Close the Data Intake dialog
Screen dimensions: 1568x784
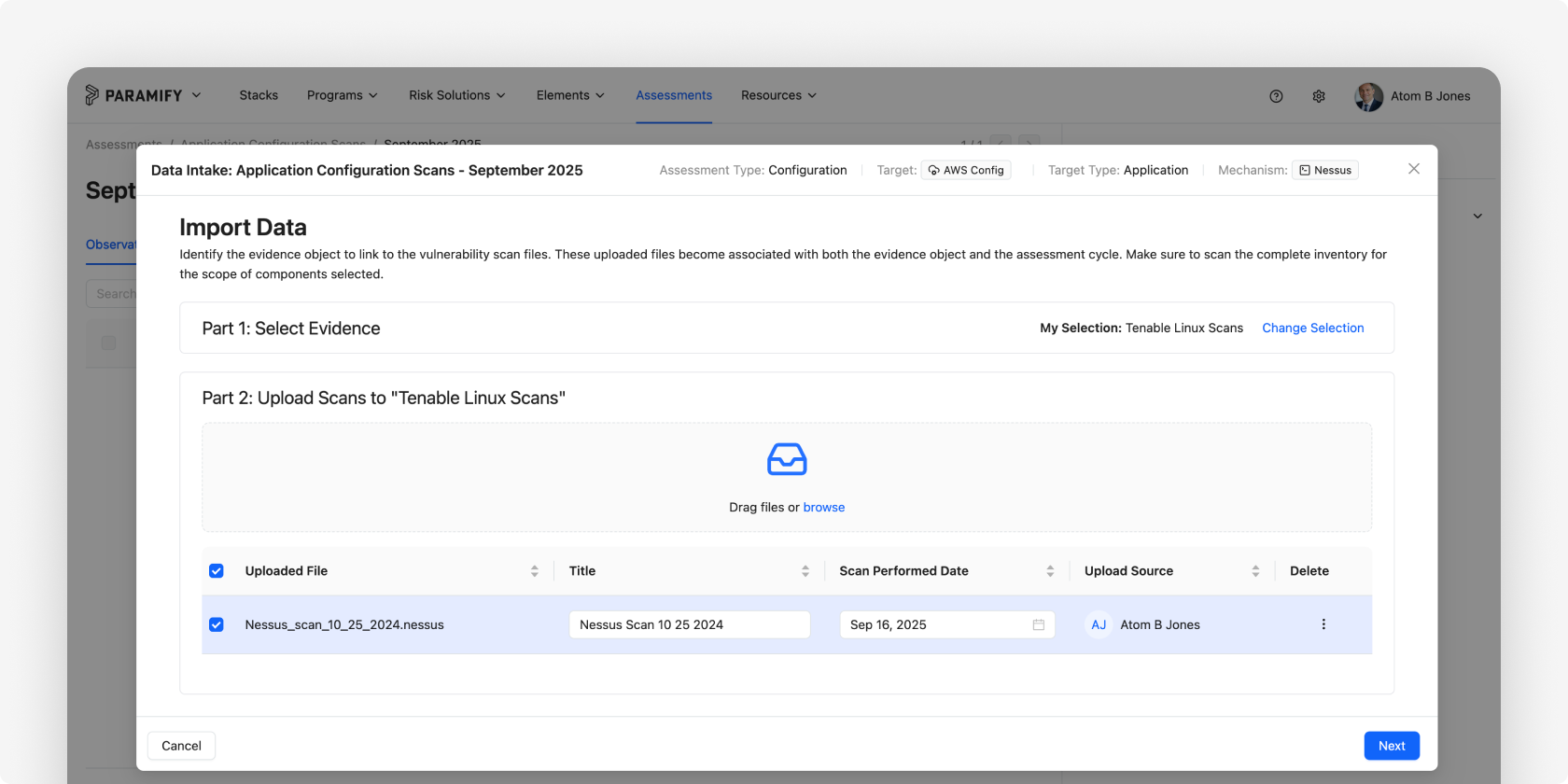(x=1414, y=169)
